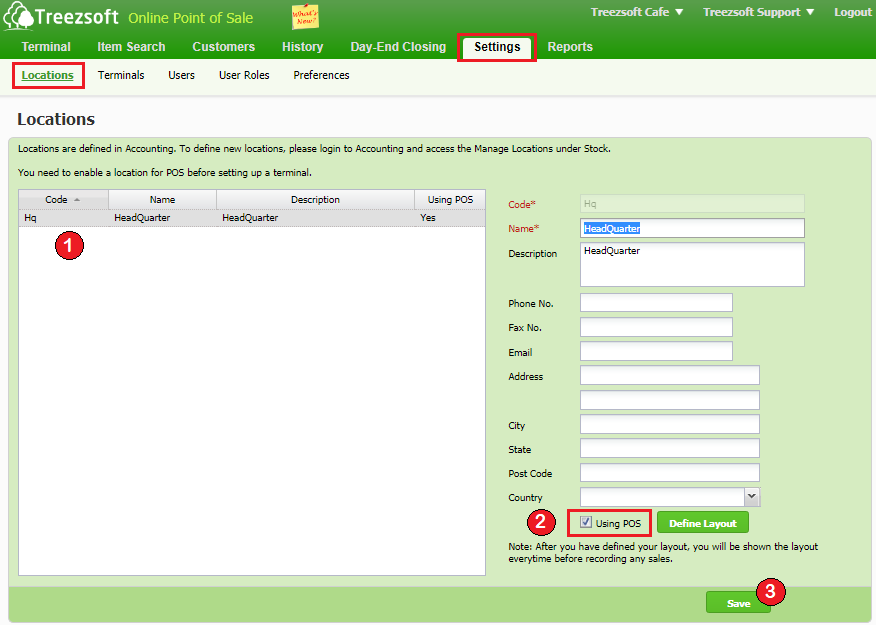Click the Name input field
Screen dimensions: 876x625
click(692, 228)
